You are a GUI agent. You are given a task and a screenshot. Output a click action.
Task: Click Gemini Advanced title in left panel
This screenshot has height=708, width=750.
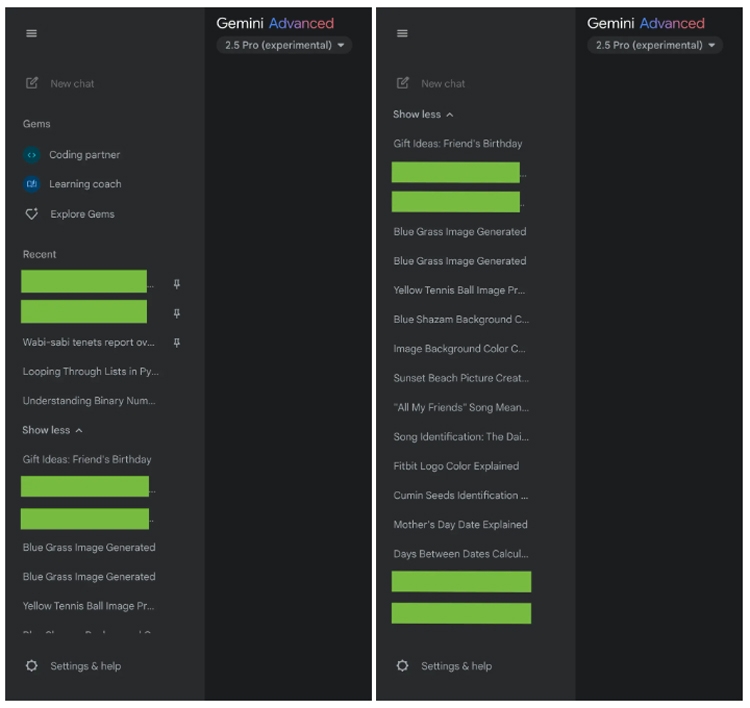[x=275, y=23]
